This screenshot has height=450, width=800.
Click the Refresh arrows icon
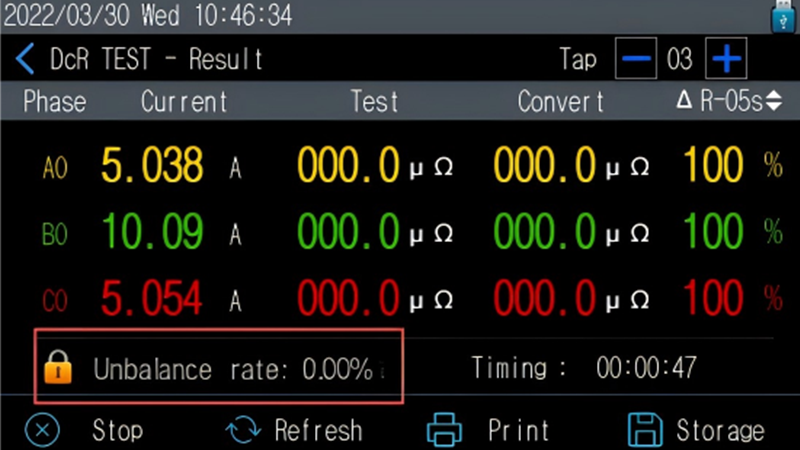[243, 430]
